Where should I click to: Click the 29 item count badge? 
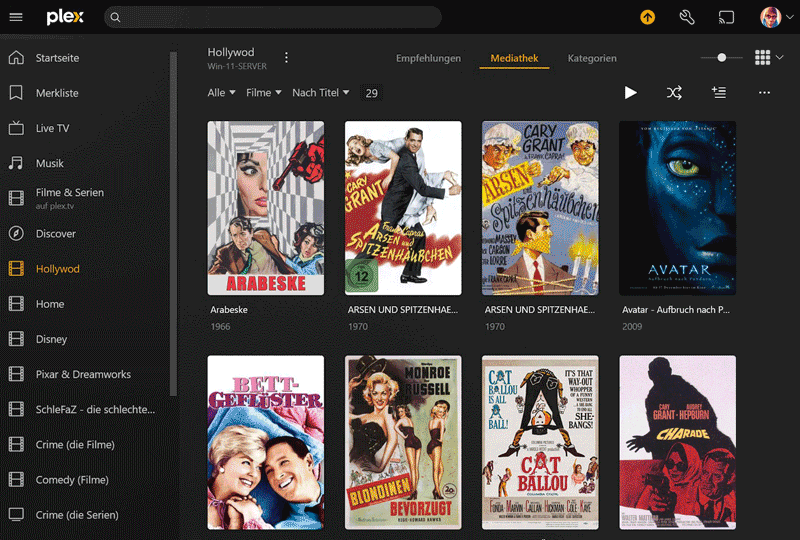click(371, 93)
